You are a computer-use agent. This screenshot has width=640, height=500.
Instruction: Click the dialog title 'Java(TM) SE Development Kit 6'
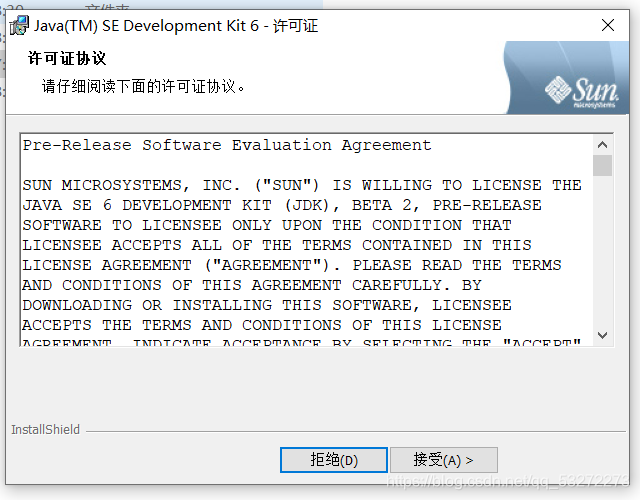pyautogui.click(x=146, y=26)
